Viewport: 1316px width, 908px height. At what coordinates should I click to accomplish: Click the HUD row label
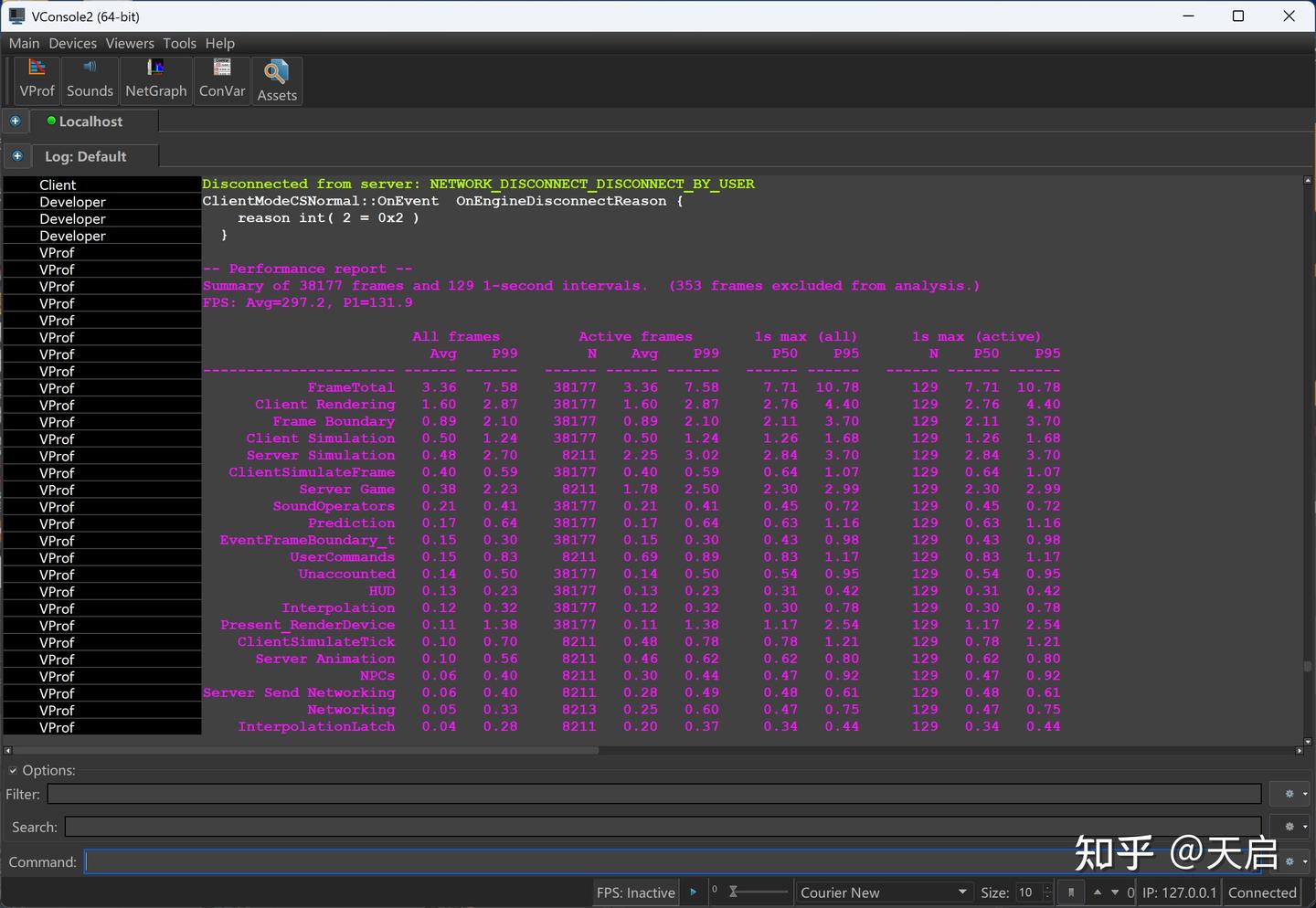382,591
